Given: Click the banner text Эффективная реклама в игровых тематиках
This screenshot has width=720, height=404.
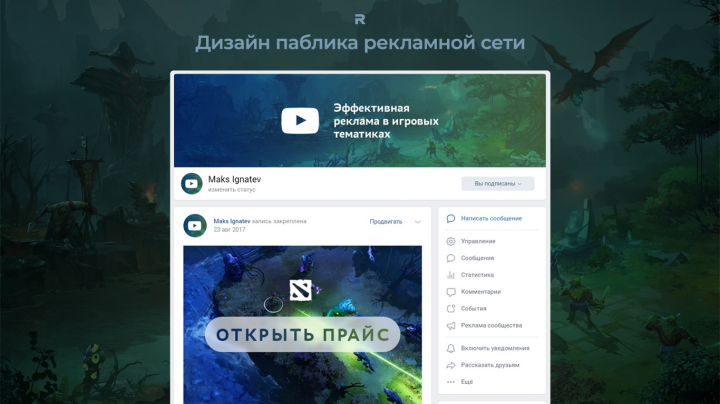Looking at the screenshot, I should pos(386,121).
